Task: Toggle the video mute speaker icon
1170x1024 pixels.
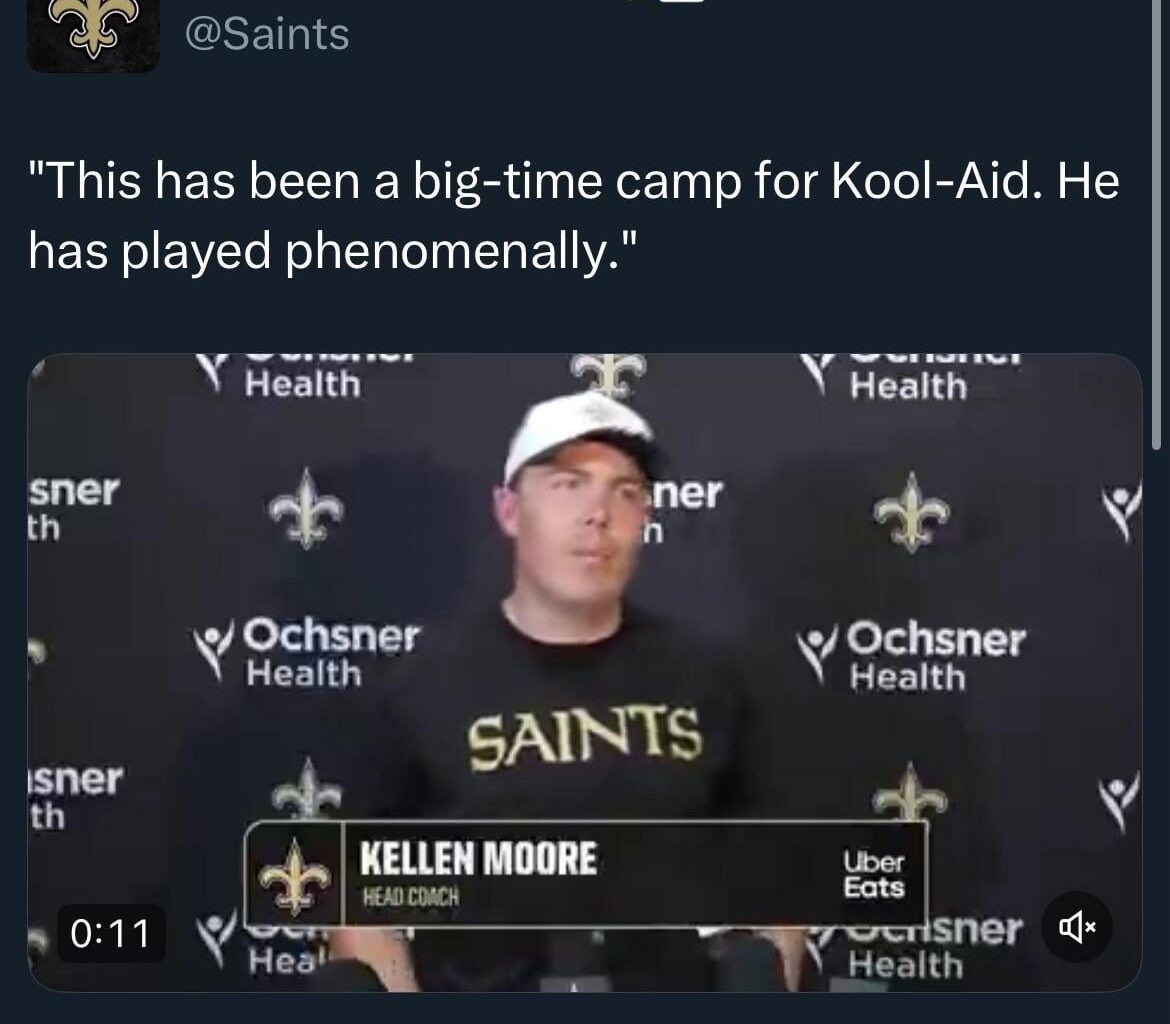Action: 1076,927
